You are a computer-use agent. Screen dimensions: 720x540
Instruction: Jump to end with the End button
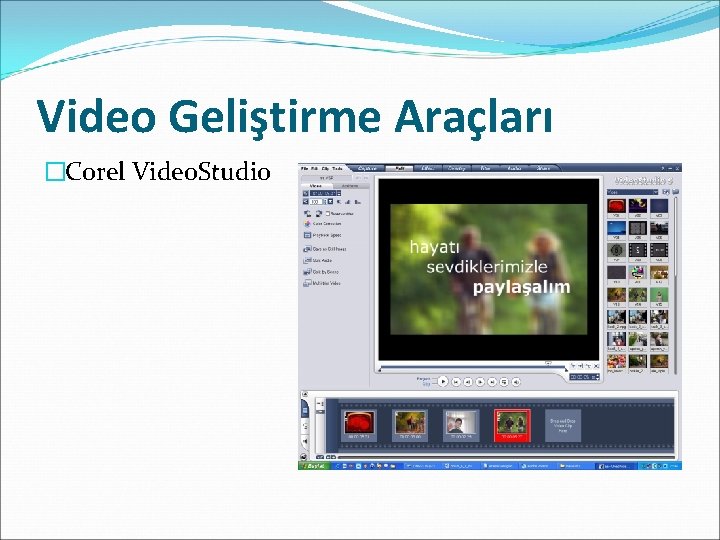point(492,382)
